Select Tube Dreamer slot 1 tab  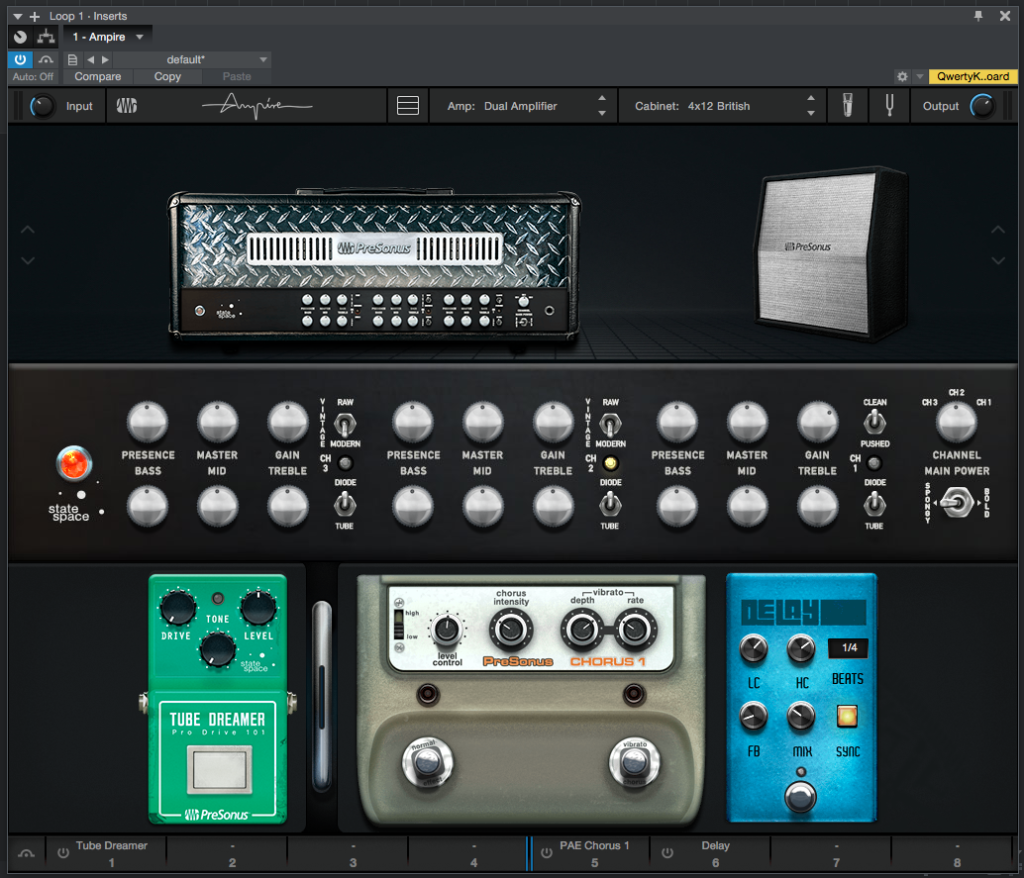pos(106,853)
